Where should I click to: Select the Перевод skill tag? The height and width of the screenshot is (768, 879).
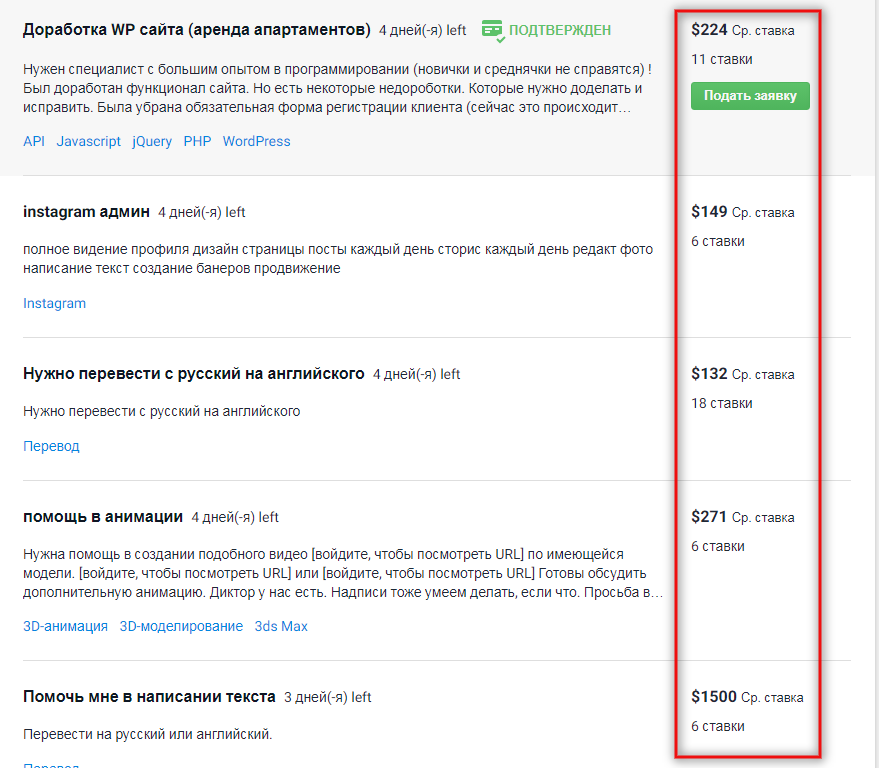[x=50, y=446]
